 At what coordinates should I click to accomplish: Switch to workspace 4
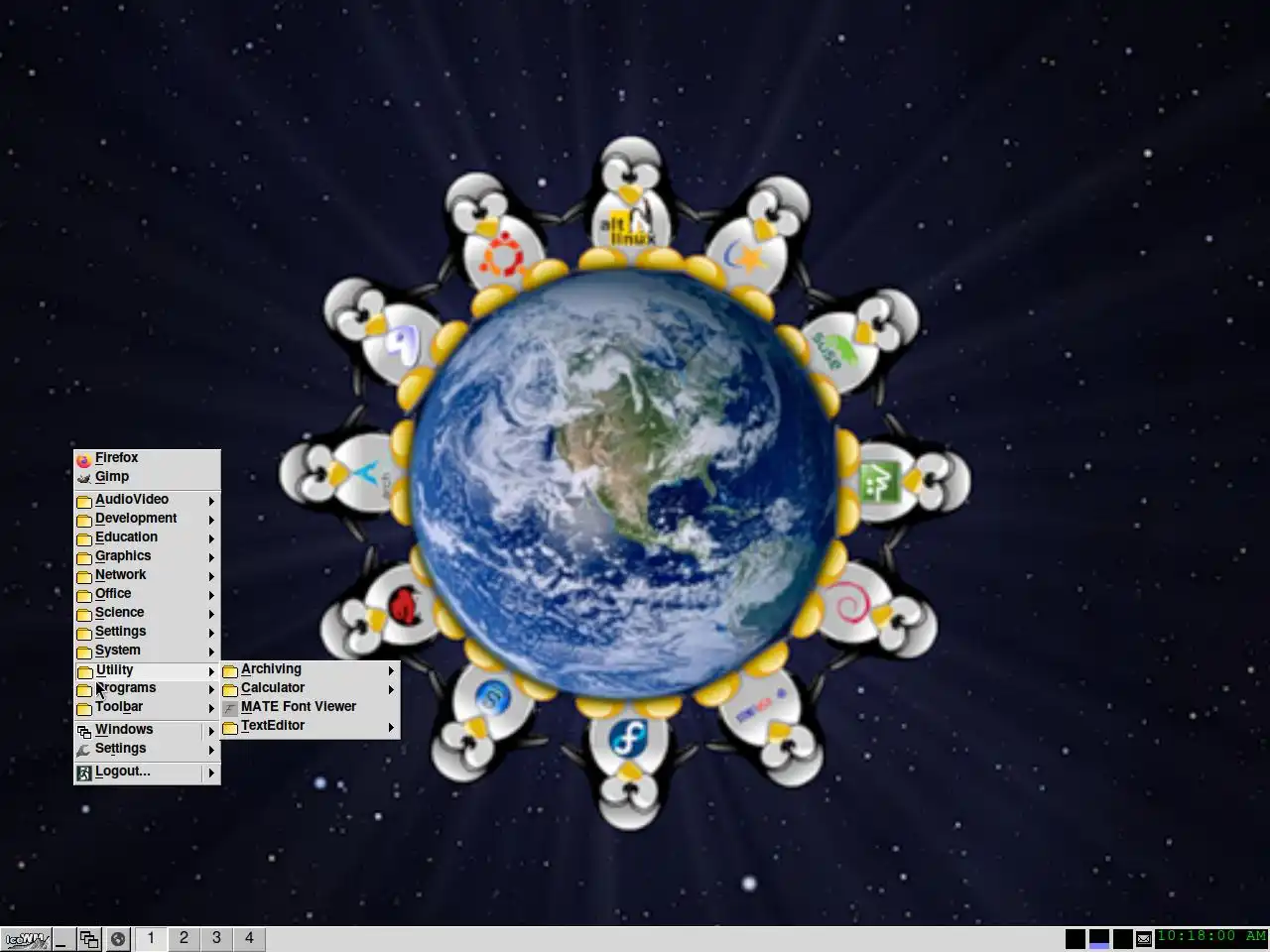[249, 938]
